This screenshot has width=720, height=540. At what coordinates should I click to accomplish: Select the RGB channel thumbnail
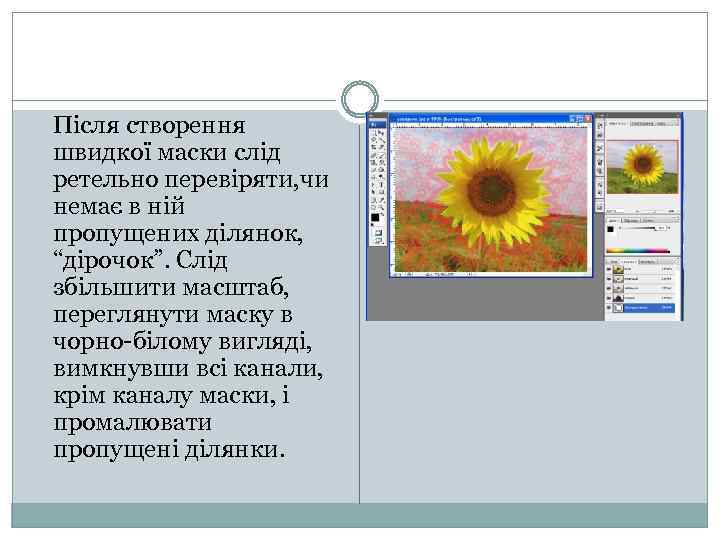coord(619,269)
